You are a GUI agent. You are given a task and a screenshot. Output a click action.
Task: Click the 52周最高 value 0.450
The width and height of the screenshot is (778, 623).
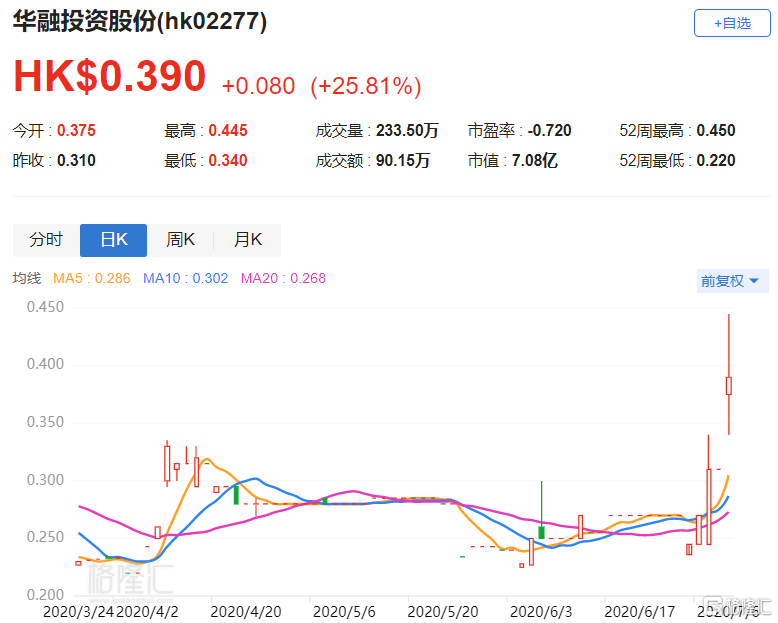[x=716, y=130]
